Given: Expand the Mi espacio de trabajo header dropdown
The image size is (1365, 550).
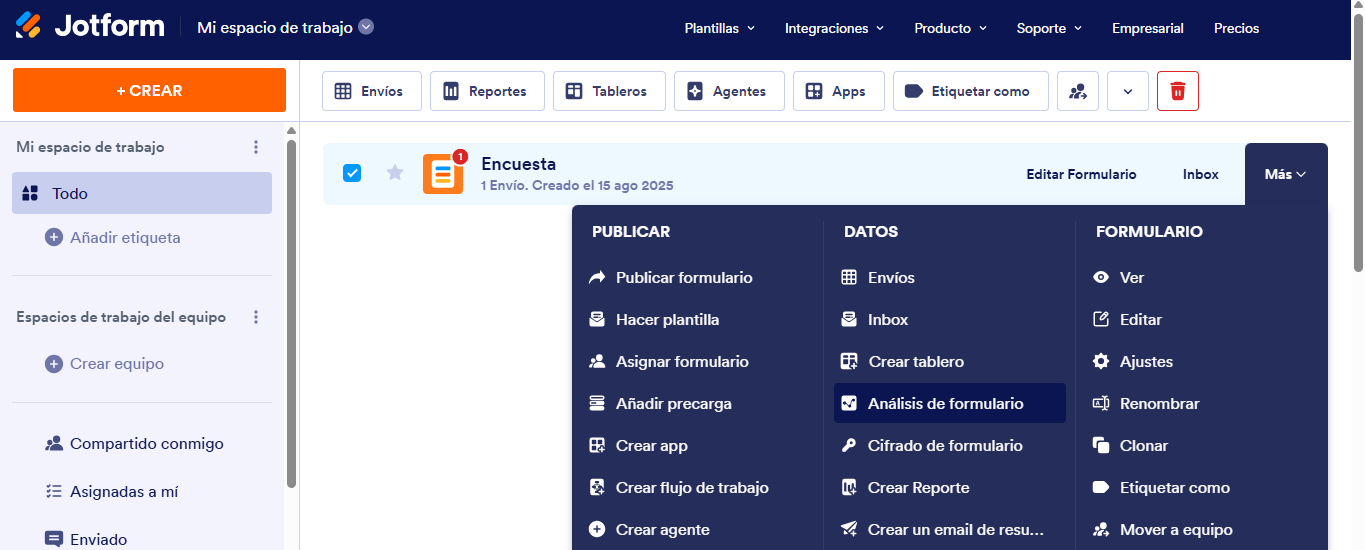Looking at the screenshot, I should 366,27.
